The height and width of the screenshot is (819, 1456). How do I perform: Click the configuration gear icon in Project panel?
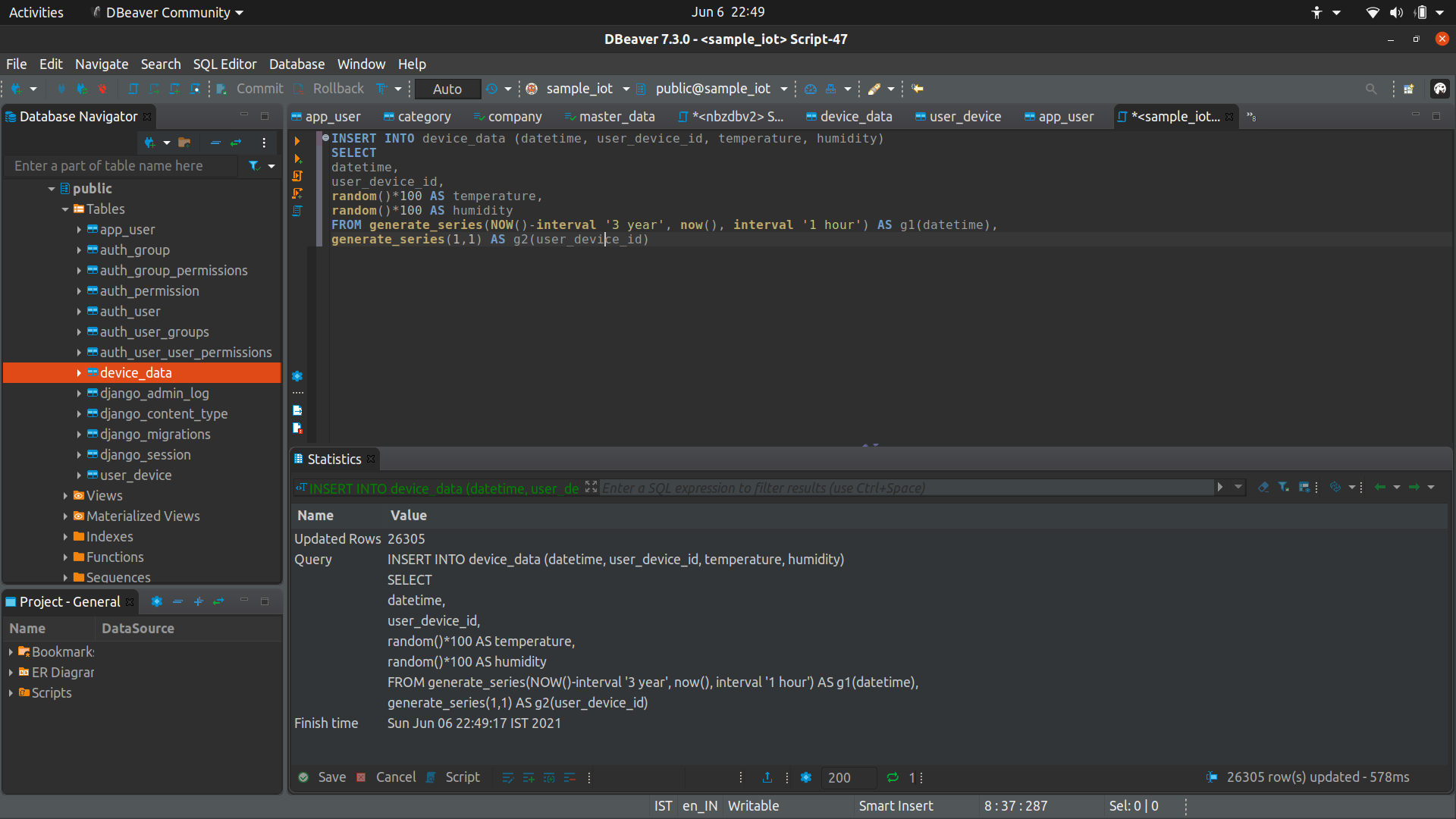157,601
